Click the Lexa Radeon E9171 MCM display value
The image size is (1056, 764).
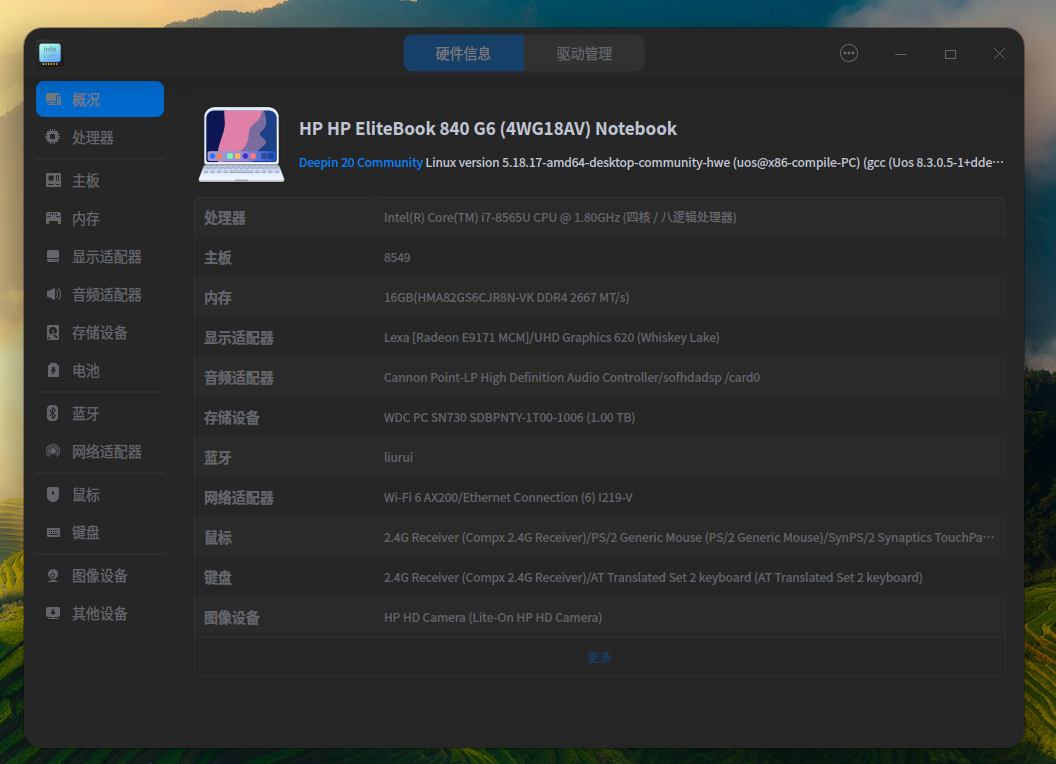click(552, 338)
